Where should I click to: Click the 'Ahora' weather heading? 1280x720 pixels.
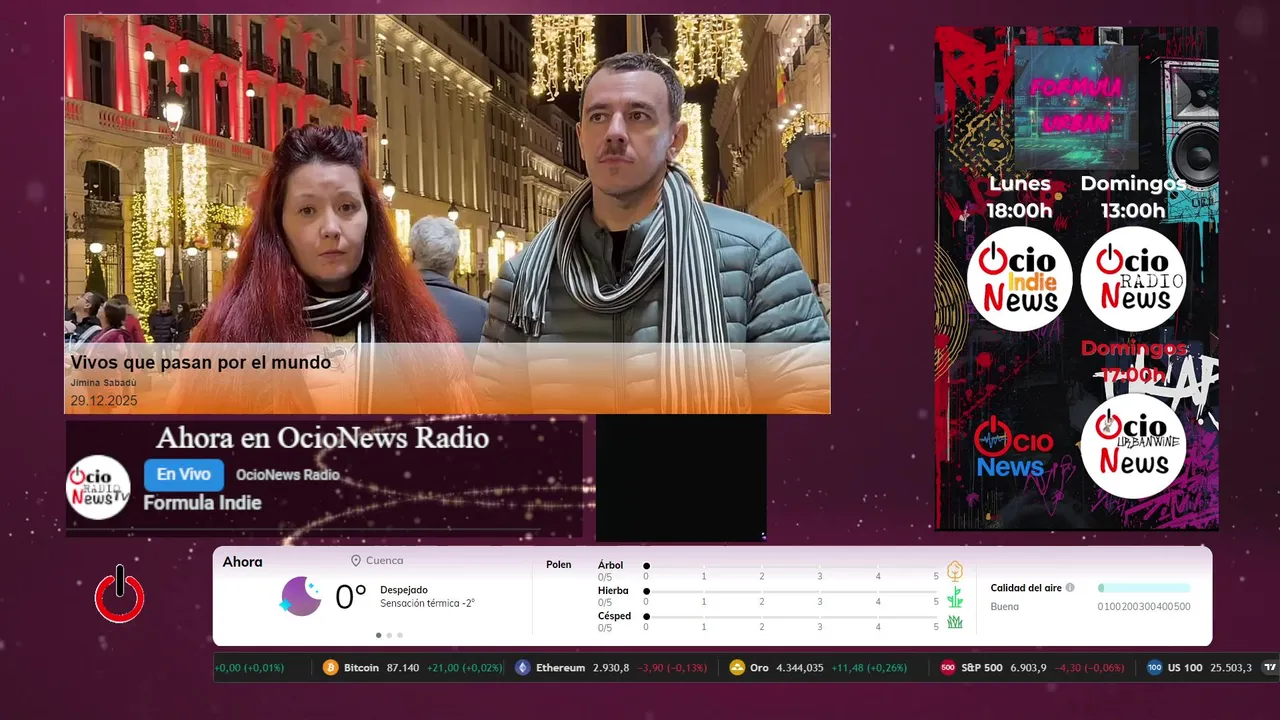(x=243, y=562)
